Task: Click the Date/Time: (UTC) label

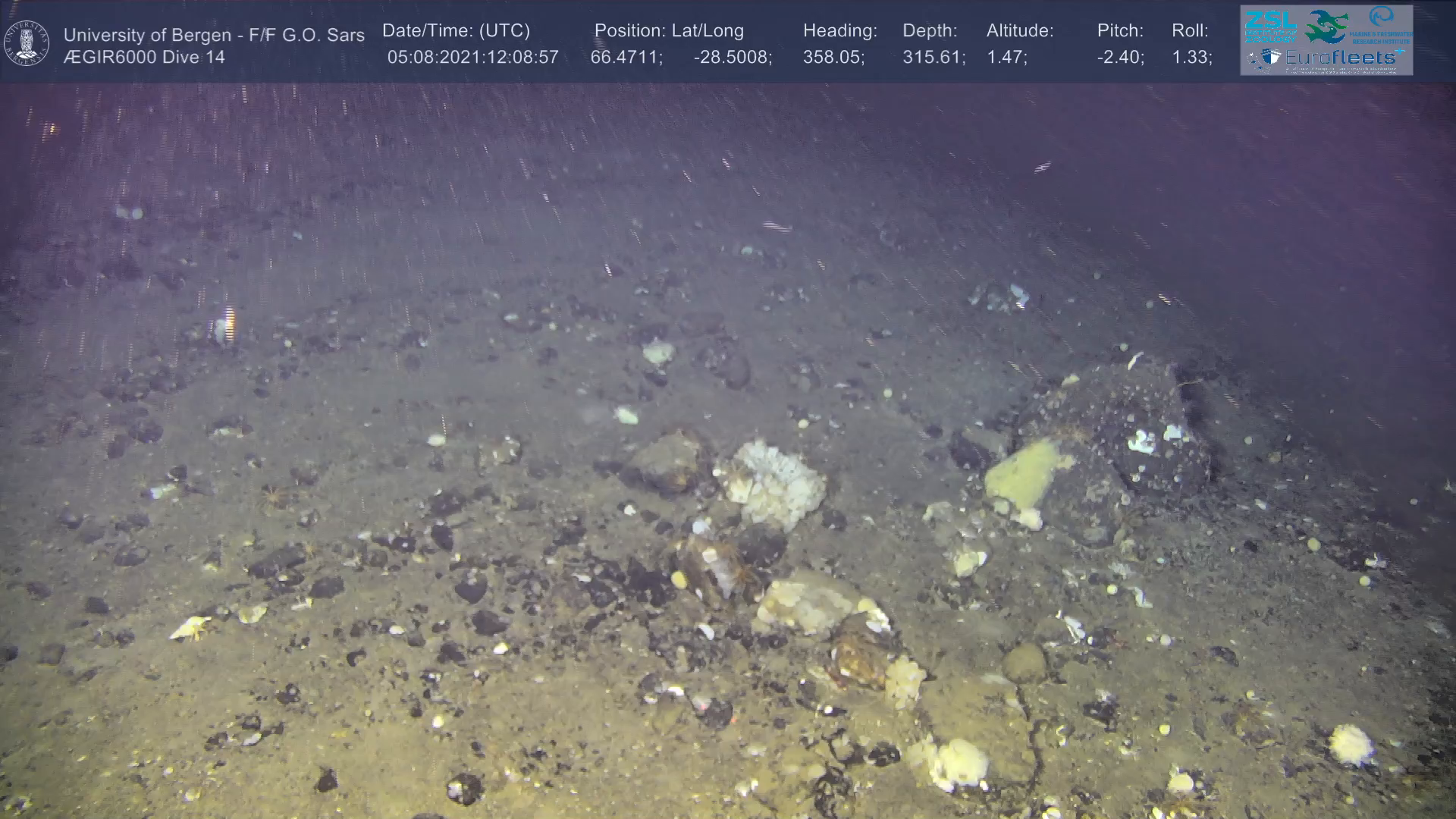Action: (456, 31)
